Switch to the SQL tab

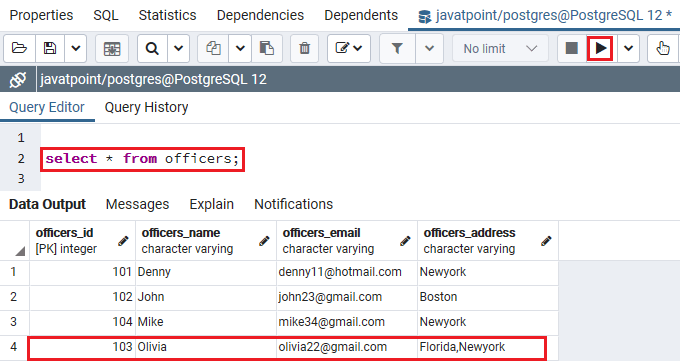[x=106, y=15]
